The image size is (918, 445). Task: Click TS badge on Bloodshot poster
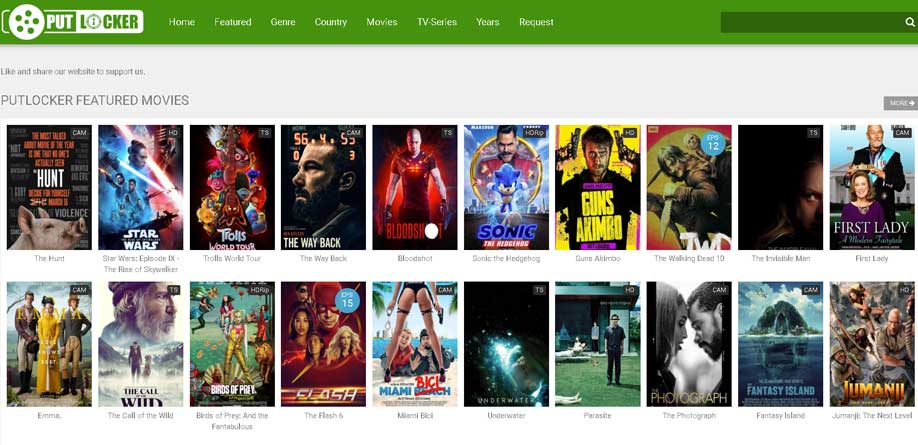click(448, 133)
